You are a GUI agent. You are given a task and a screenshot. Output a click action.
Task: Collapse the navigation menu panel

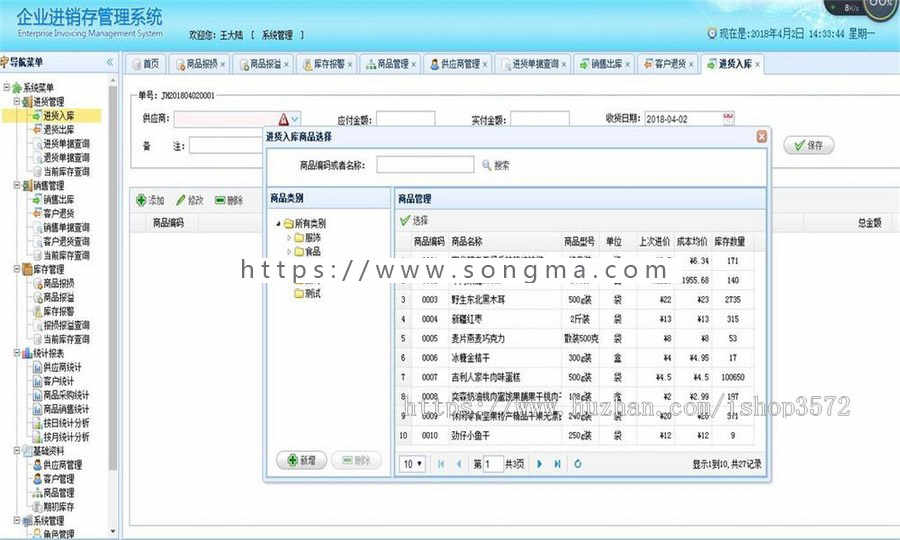click(x=109, y=62)
